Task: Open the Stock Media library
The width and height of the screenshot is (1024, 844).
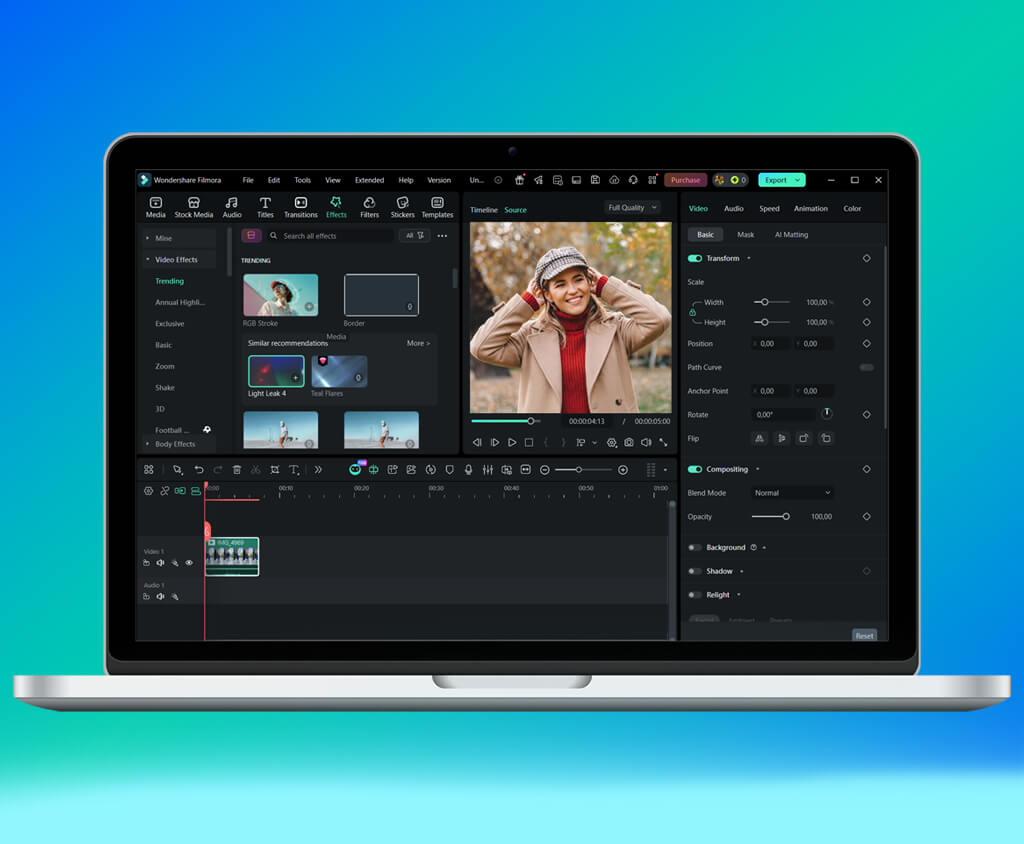Action: tap(193, 206)
